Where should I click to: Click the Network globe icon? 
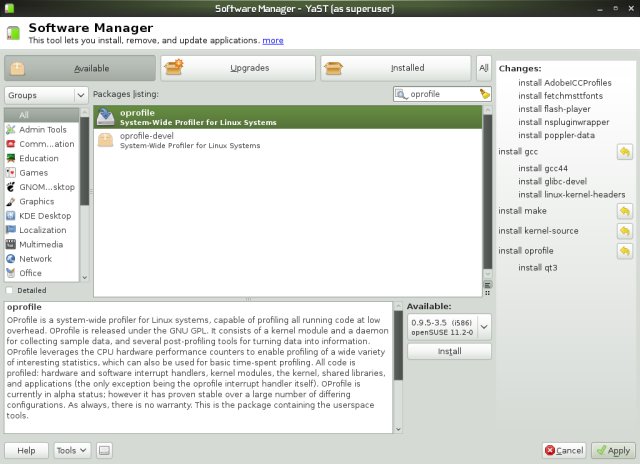[11, 258]
